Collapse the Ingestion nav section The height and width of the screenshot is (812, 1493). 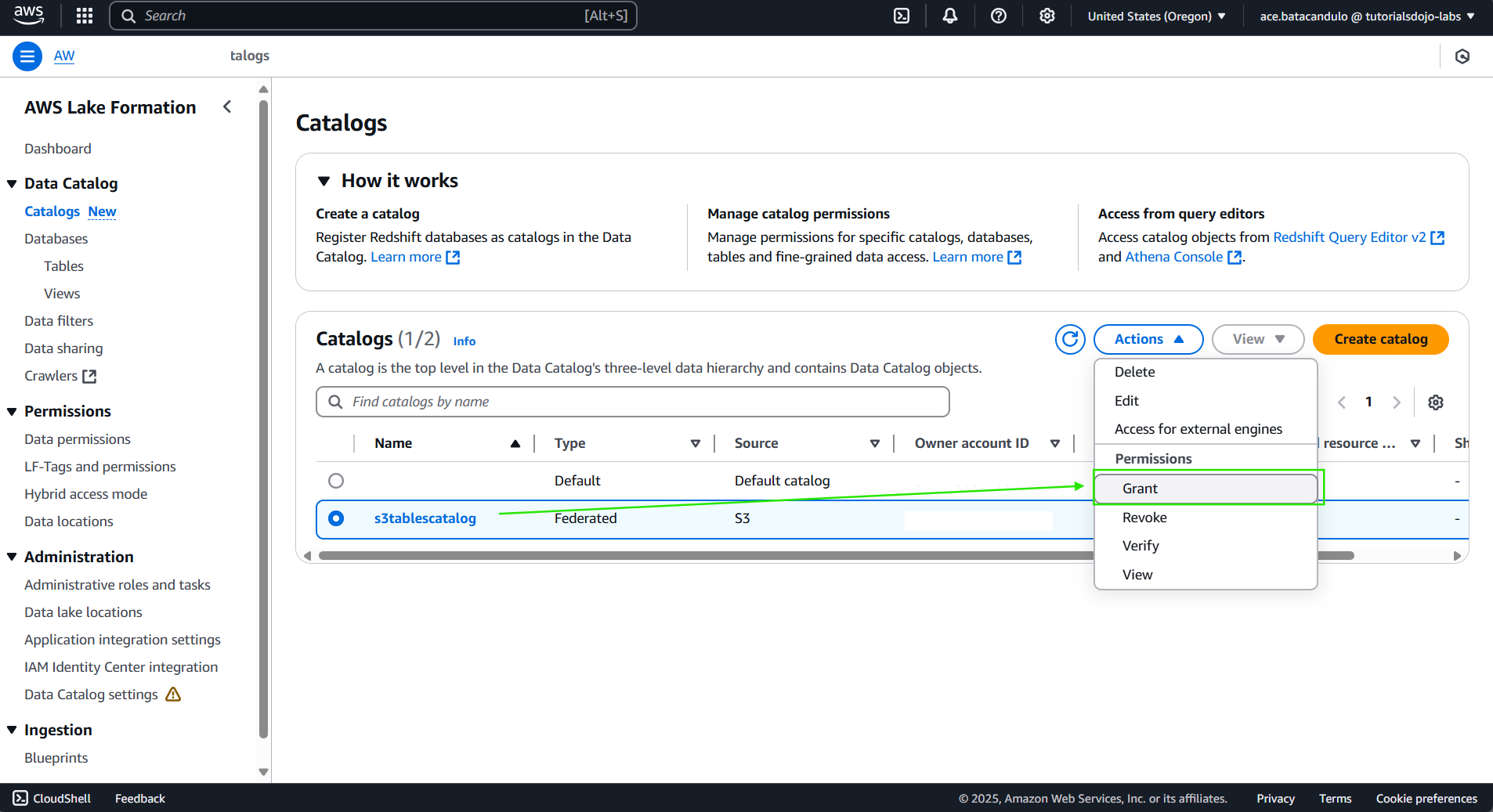click(12, 731)
